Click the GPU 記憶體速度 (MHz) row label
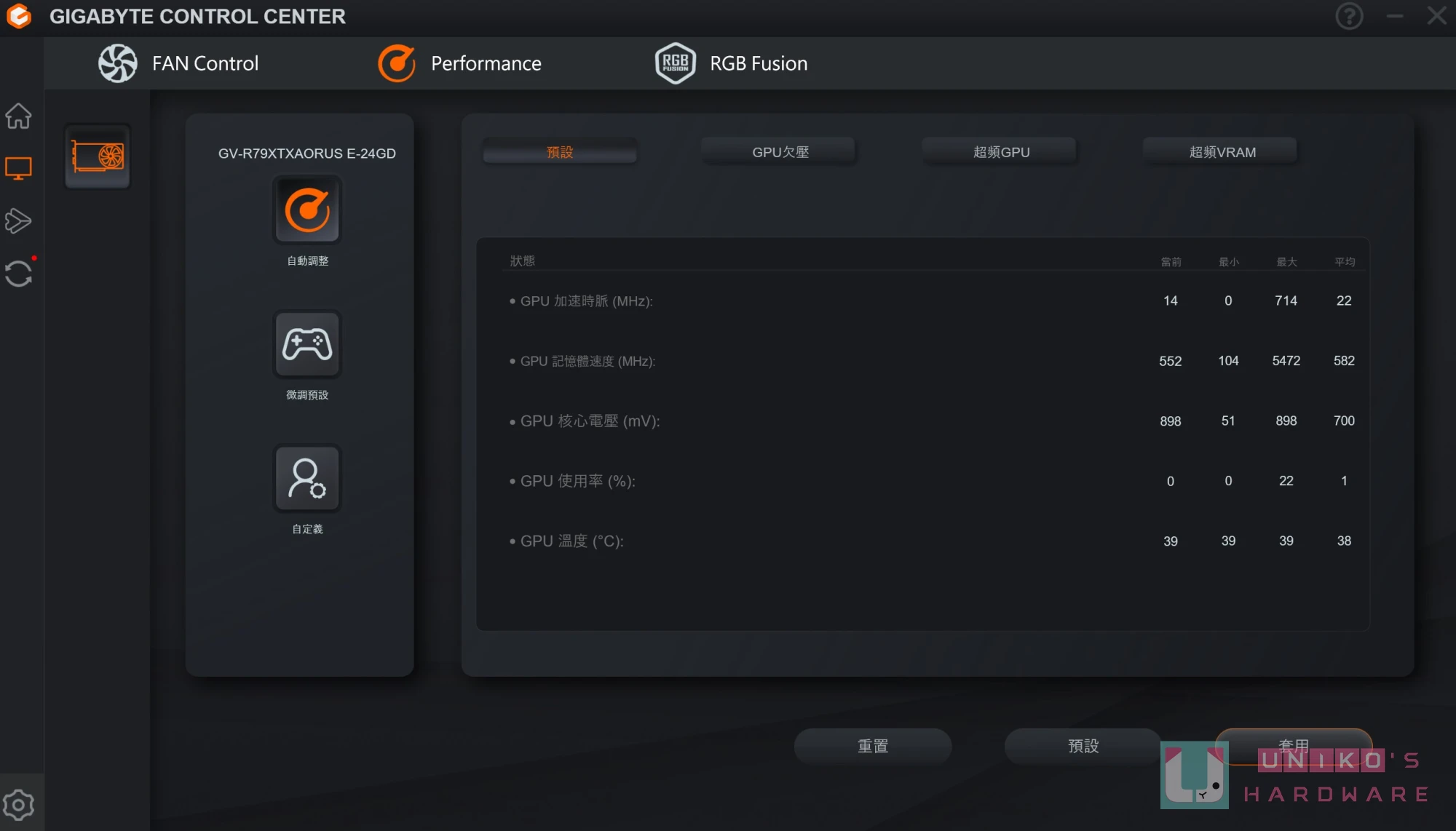 (587, 361)
